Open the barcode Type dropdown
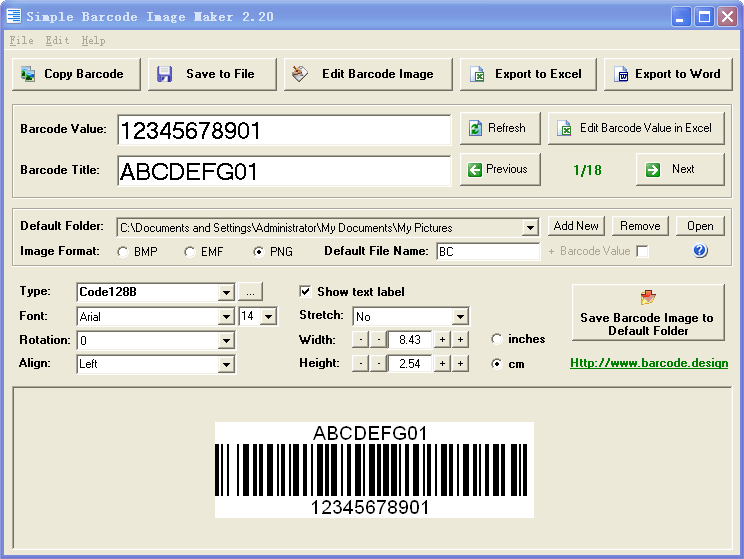Viewport: 744px width, 559px height. pos(226,292)
